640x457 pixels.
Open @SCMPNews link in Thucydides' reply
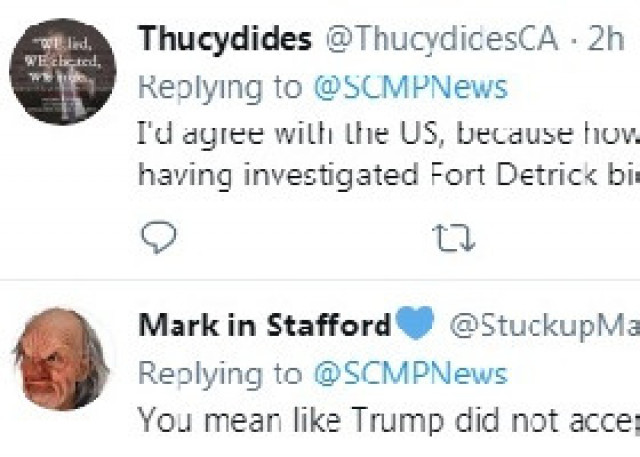(410, 87)
